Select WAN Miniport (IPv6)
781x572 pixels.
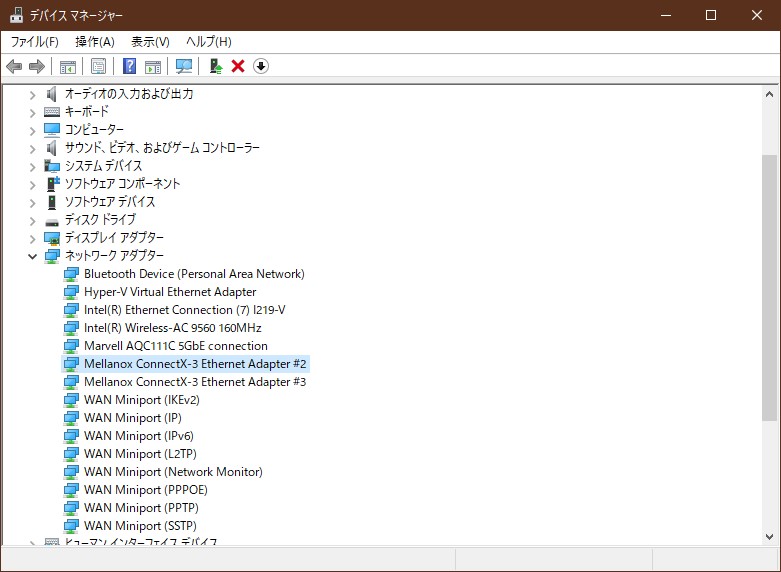[138, 435]
